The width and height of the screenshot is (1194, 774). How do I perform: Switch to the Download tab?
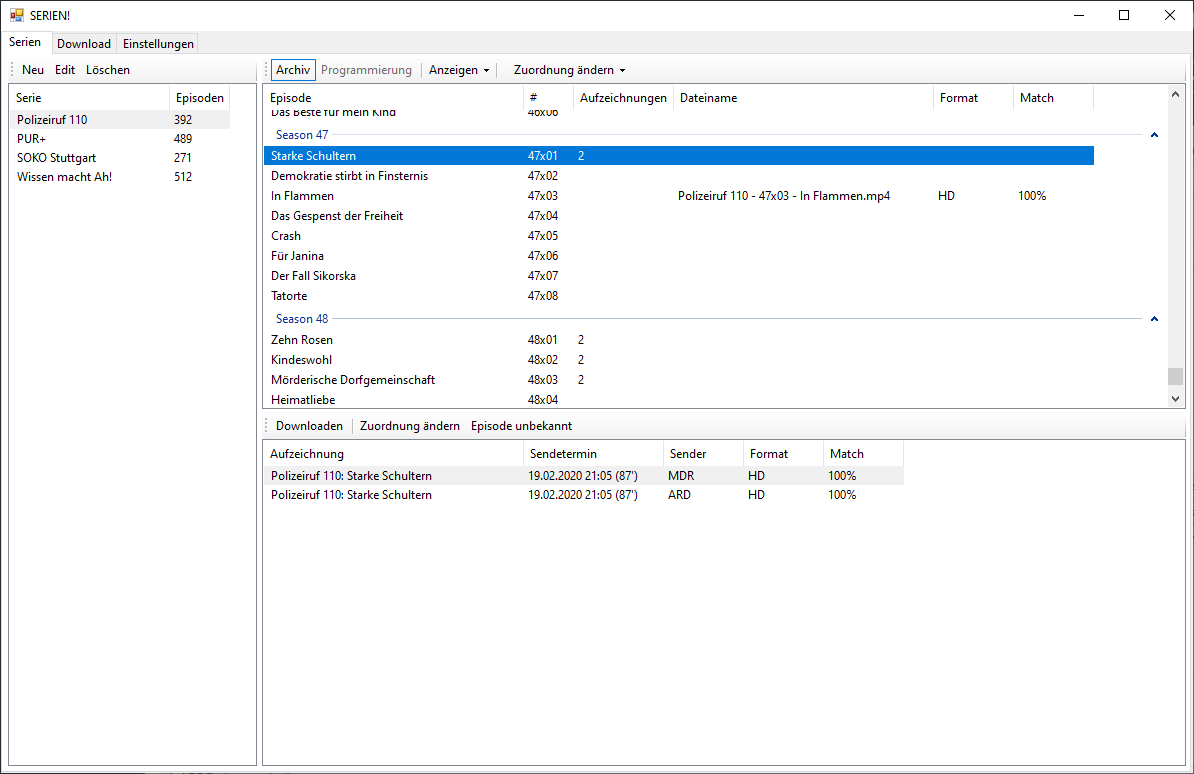click(x=84, y=44)
